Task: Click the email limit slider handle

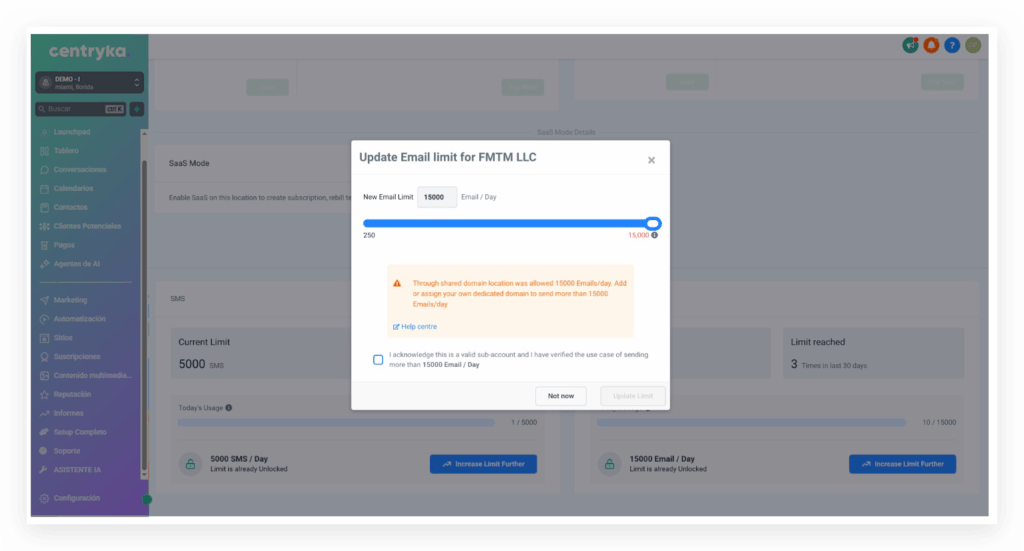Action: click(653, 224)
